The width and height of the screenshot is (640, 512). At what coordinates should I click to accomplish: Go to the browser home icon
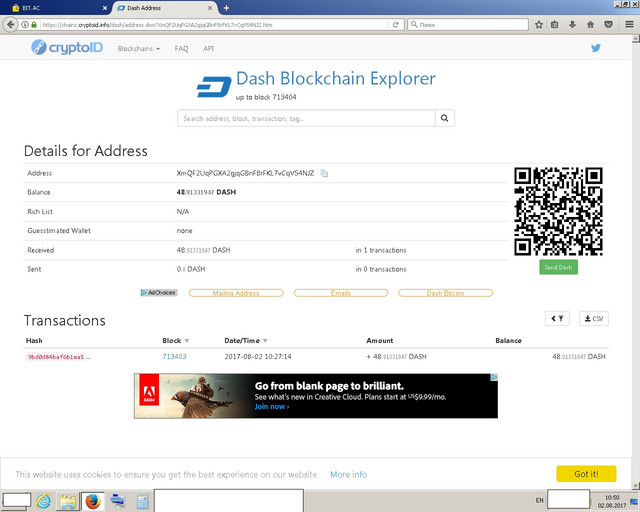[590, 24]
